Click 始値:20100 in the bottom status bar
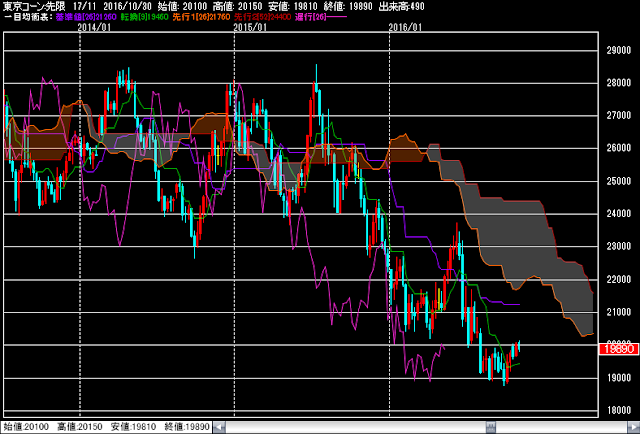Viewport: 640px width, 434px height. tap(26, 427)
